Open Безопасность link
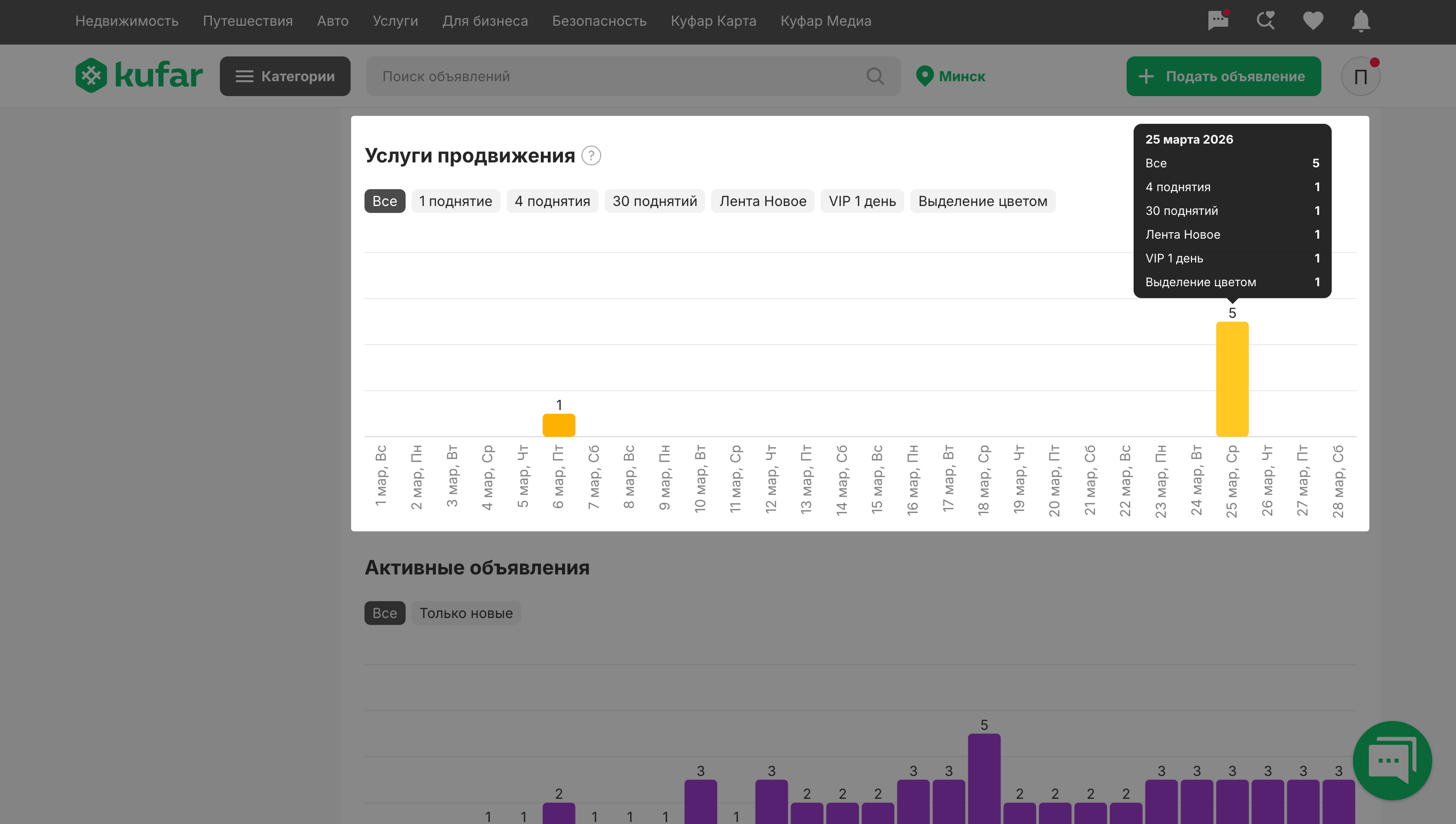 [599, 21]
